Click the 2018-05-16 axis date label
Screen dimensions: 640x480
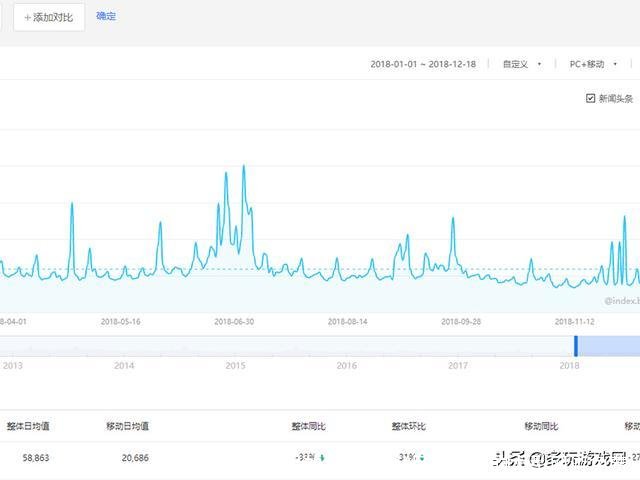click(x=120, y=322)
